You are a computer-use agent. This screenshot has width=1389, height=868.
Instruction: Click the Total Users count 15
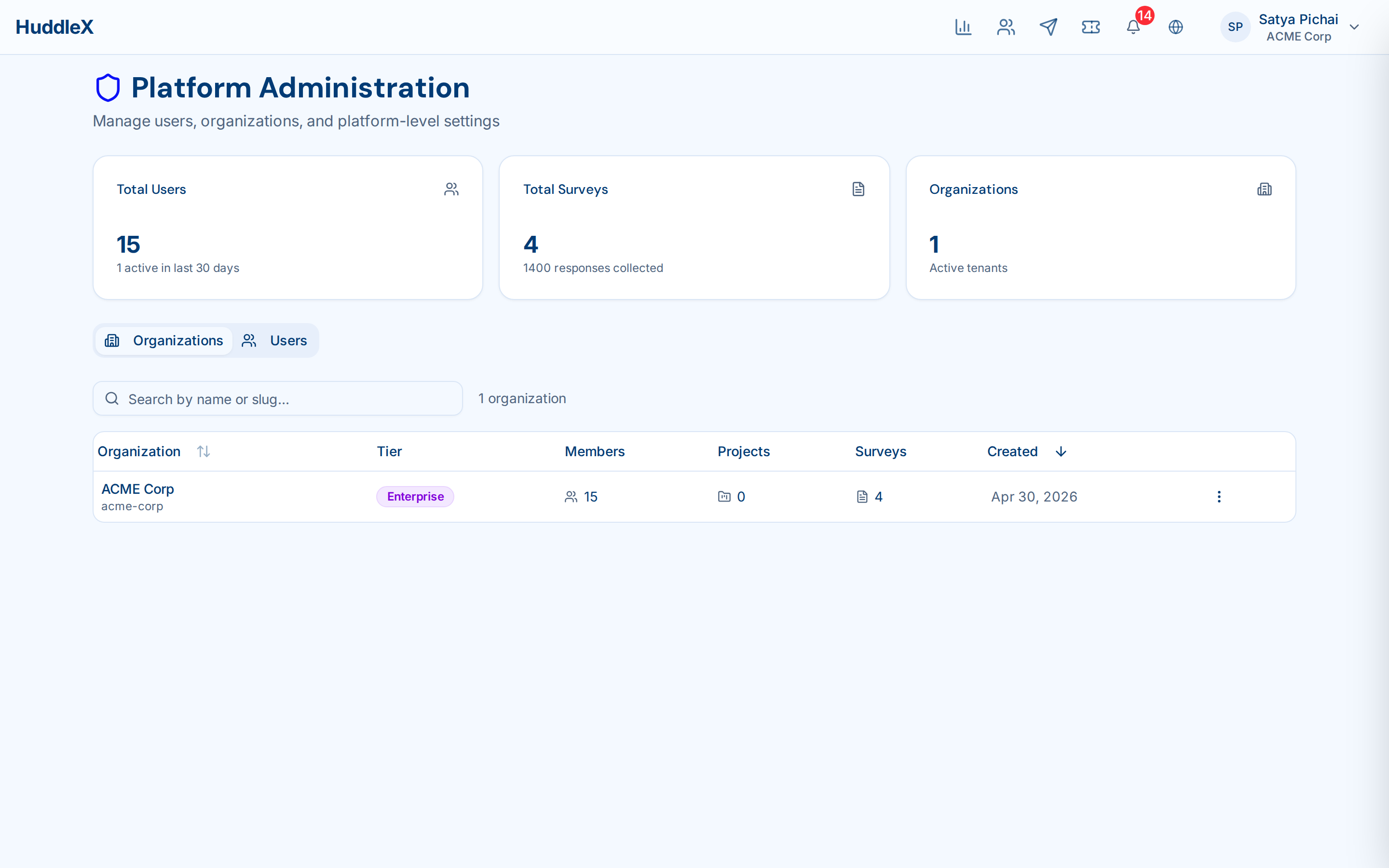(129, 244)
